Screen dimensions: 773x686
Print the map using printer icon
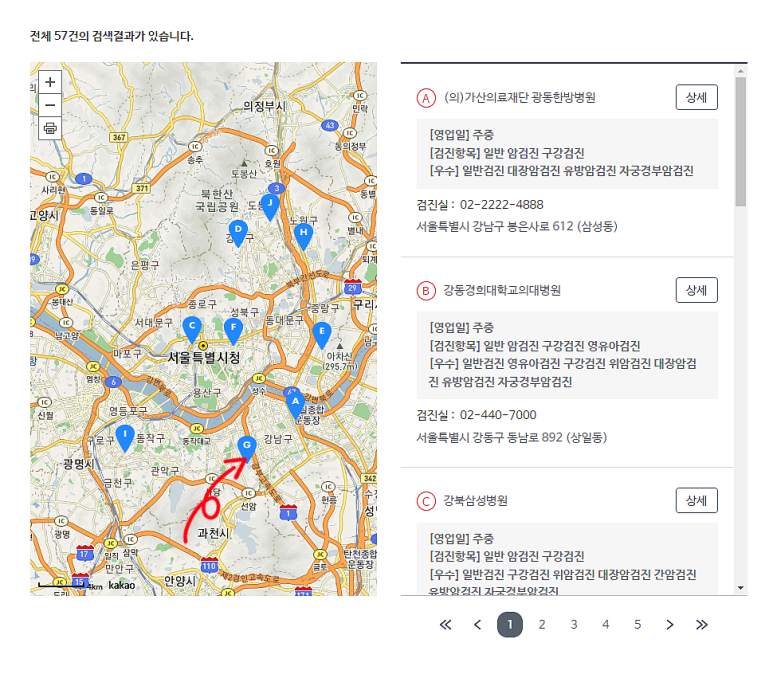click(50, 128)
